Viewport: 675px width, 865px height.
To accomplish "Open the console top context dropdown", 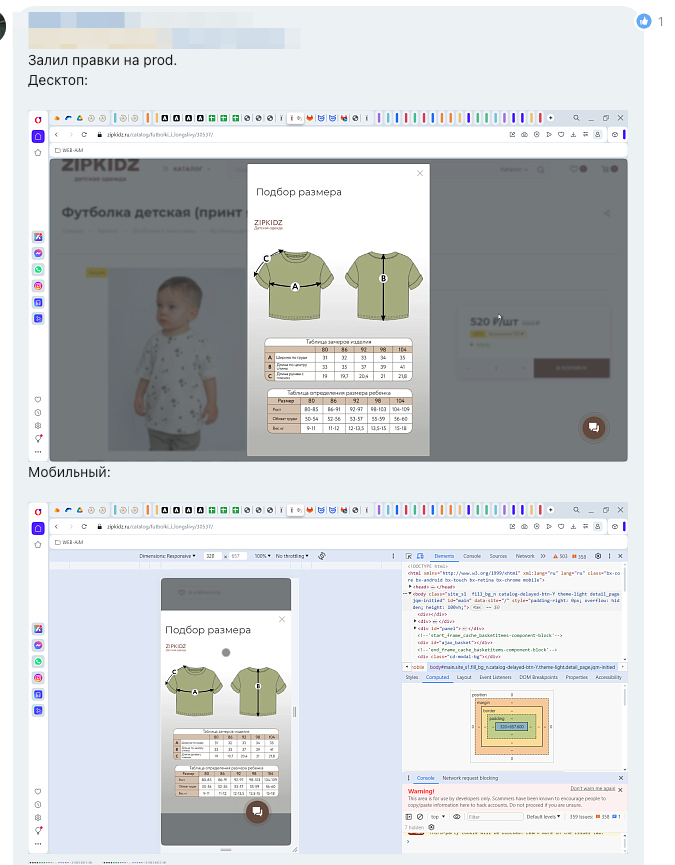I will click(438, 817).
